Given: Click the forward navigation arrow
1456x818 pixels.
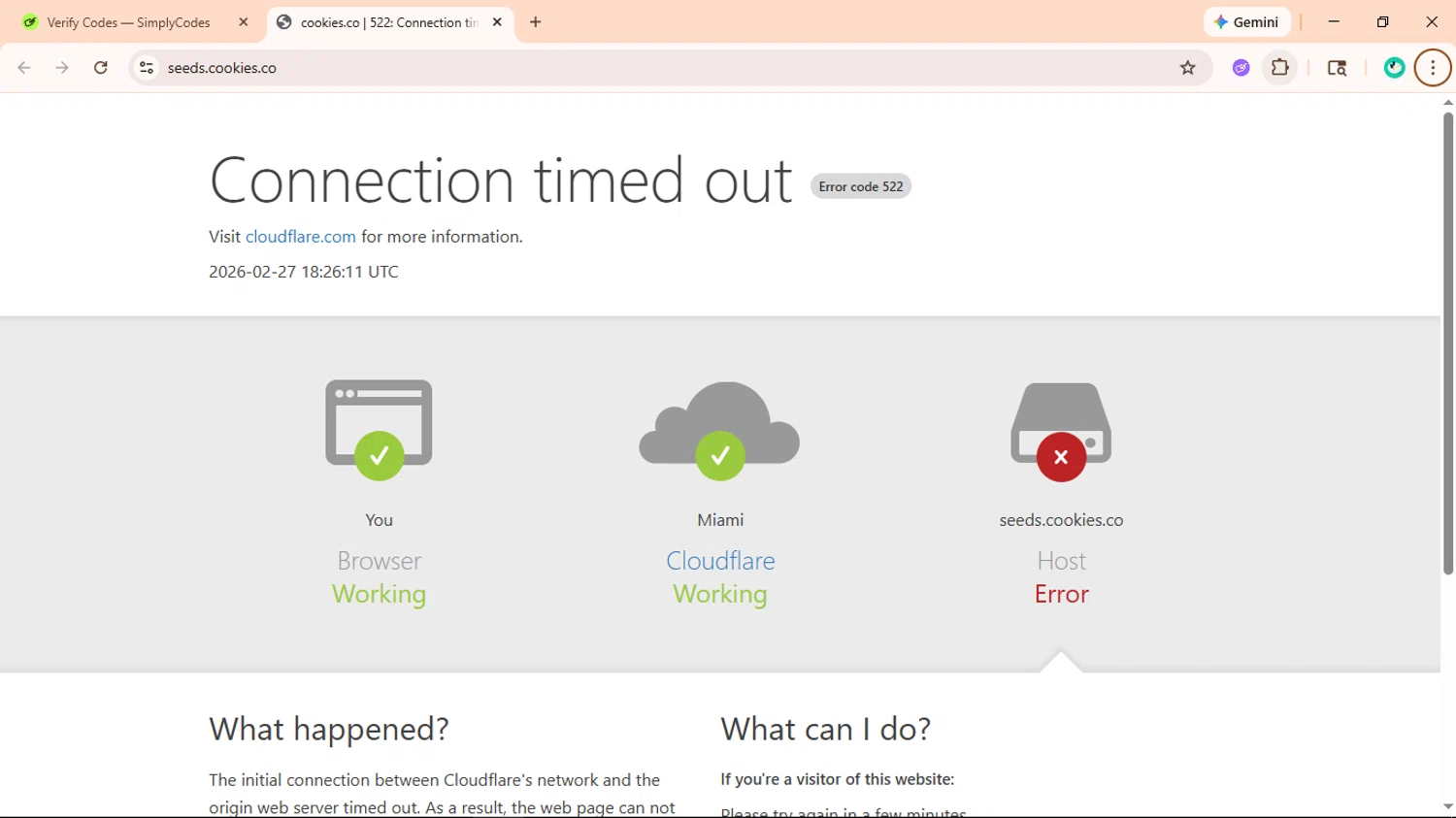Looking at the screenshot, I should coord(62,68).
